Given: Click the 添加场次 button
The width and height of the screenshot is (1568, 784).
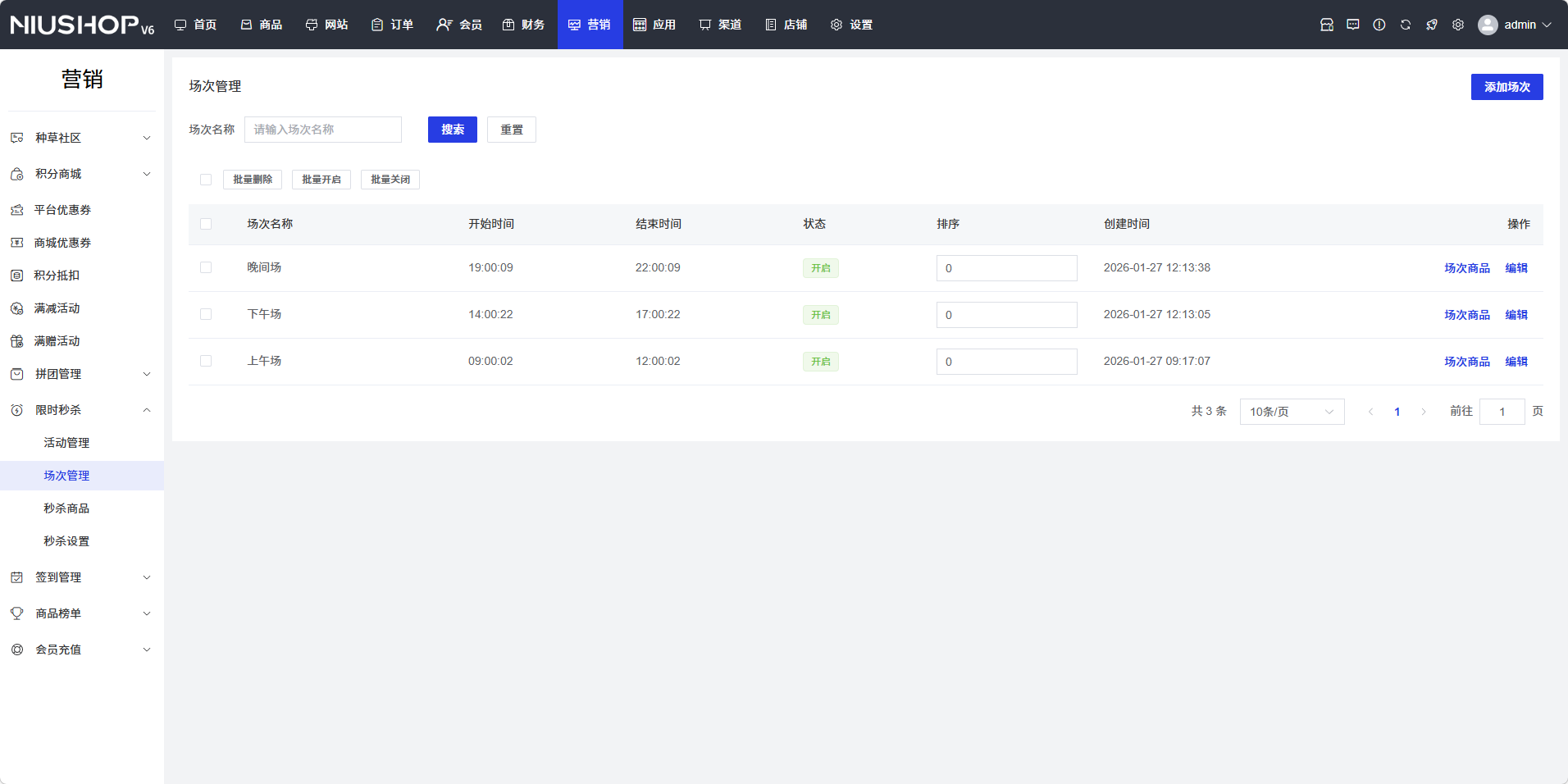Looking at the screenshot, I should coord(1506,87).
